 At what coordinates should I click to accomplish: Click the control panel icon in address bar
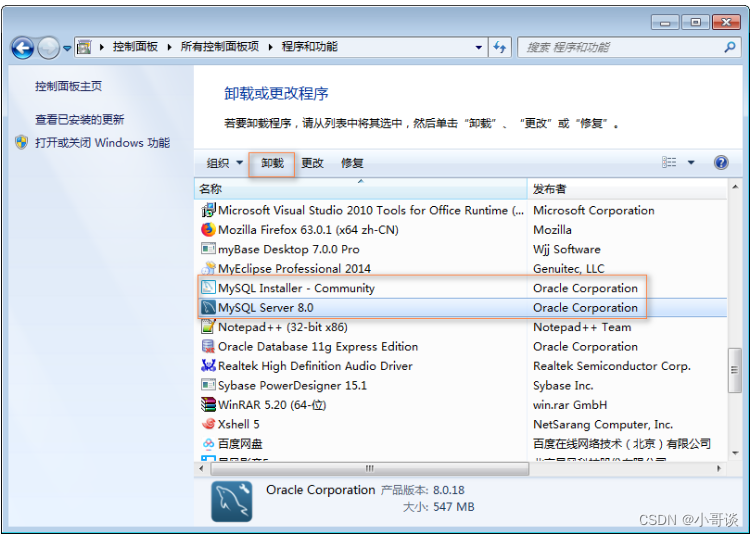pyautogui.click(x=84, y=47)
